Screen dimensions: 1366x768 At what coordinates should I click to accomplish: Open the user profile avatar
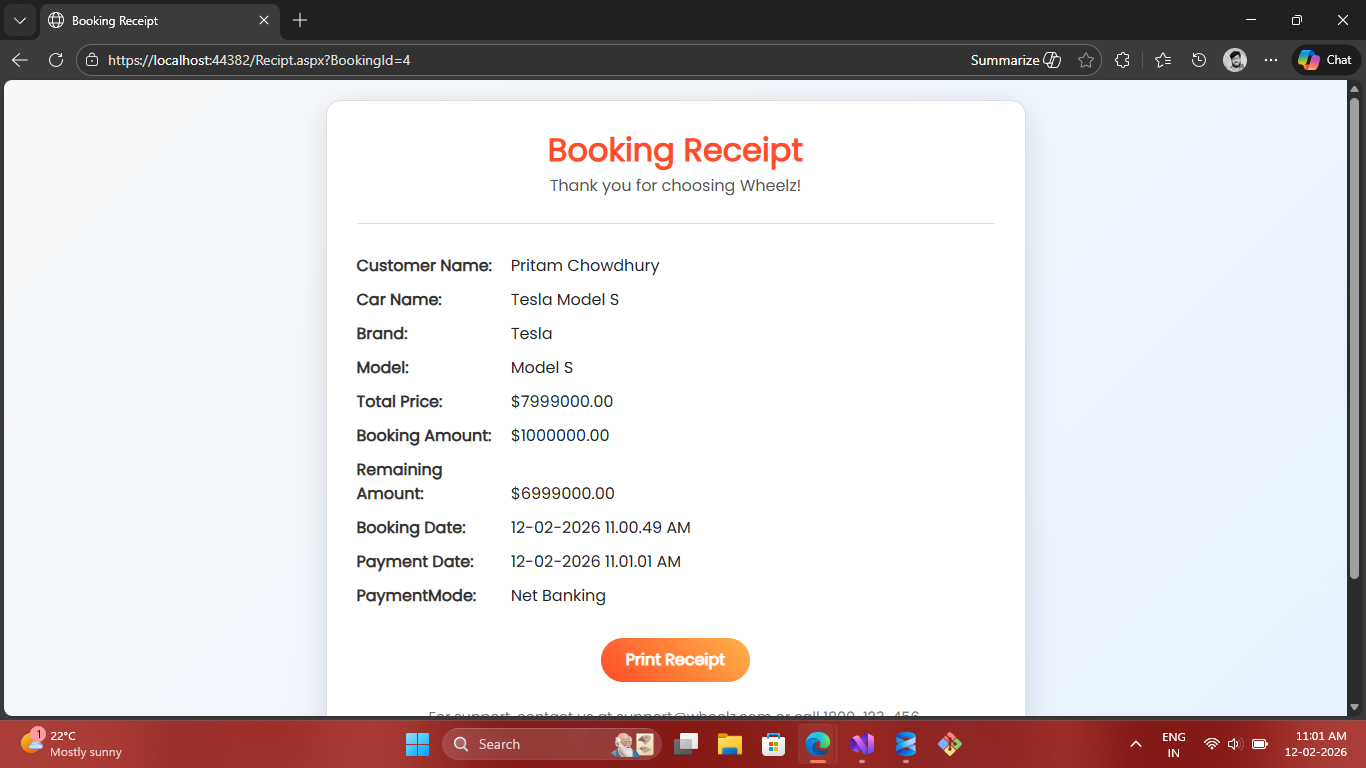click(1235, 60)
